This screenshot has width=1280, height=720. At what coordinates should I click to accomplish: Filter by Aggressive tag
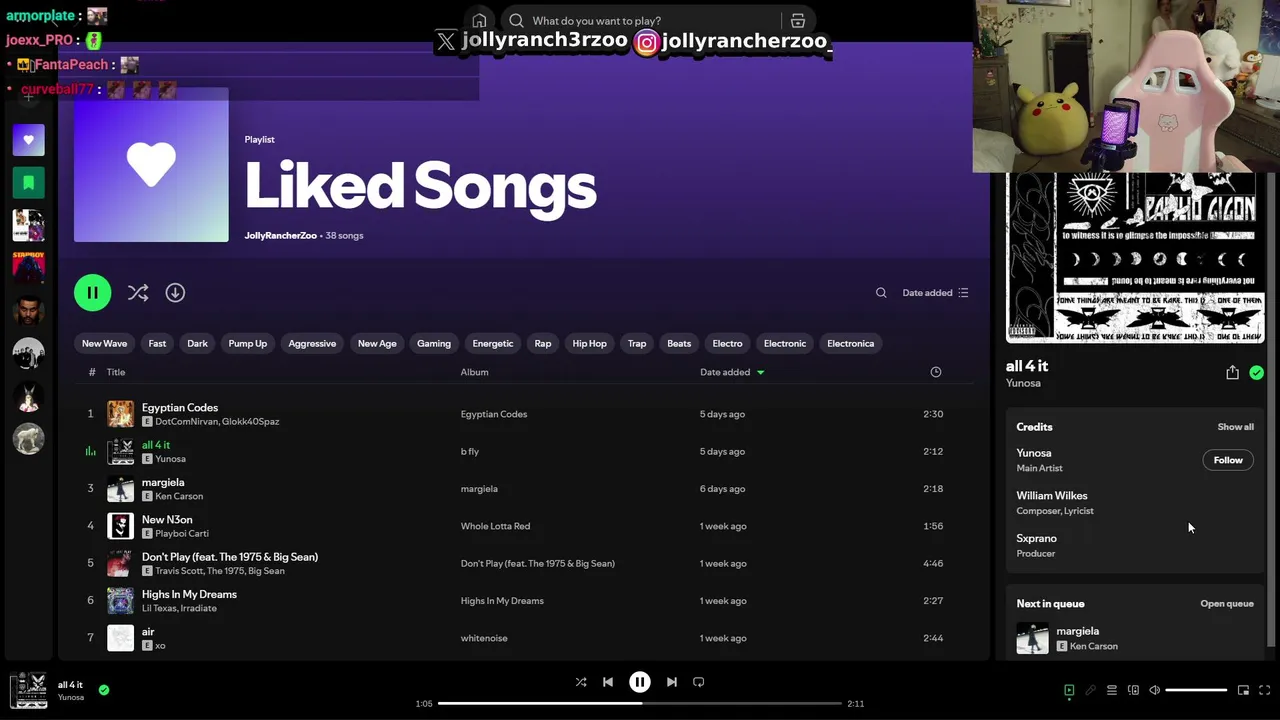[x=312, y=343]
